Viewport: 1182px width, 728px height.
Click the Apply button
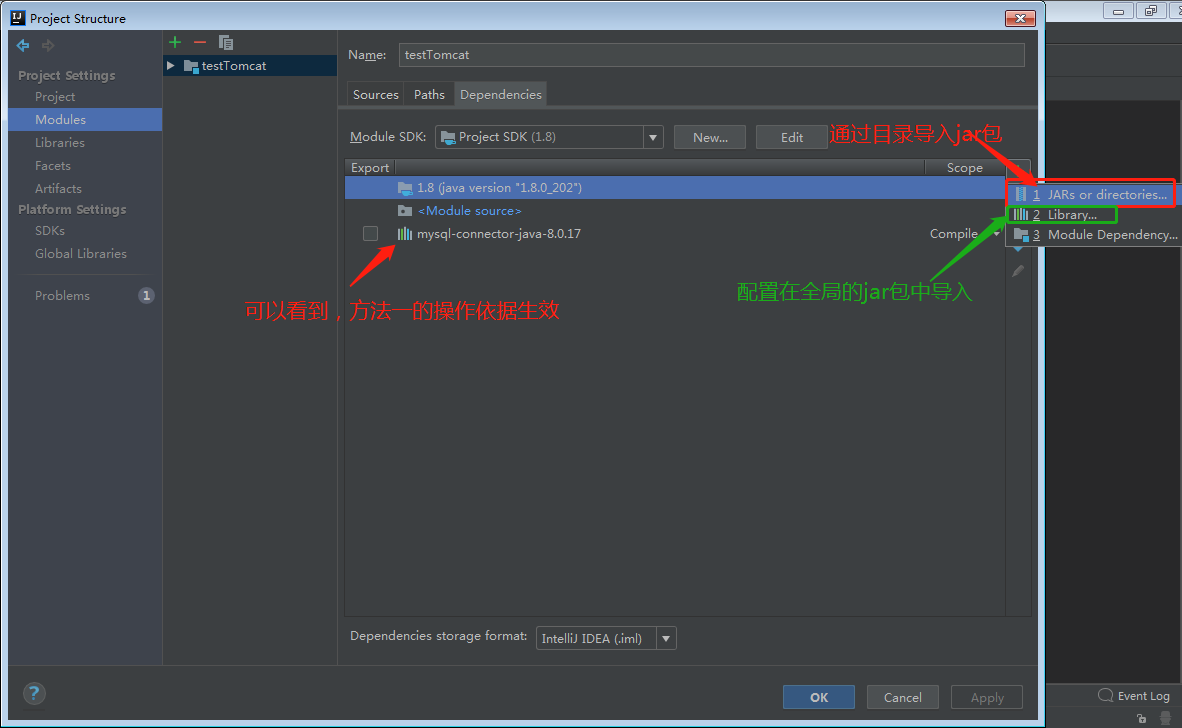pyautogui.click(x=987, y=697)
